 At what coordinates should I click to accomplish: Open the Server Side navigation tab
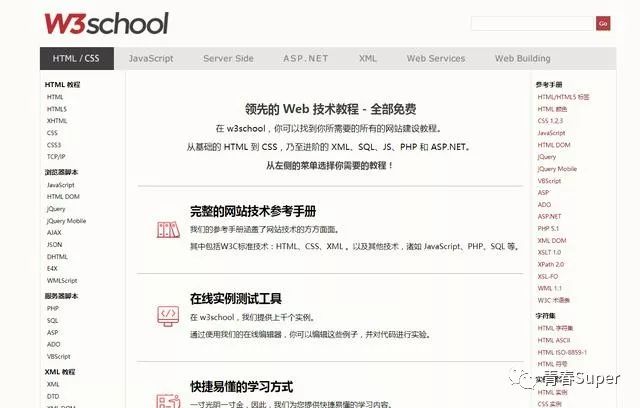point(228,58)
